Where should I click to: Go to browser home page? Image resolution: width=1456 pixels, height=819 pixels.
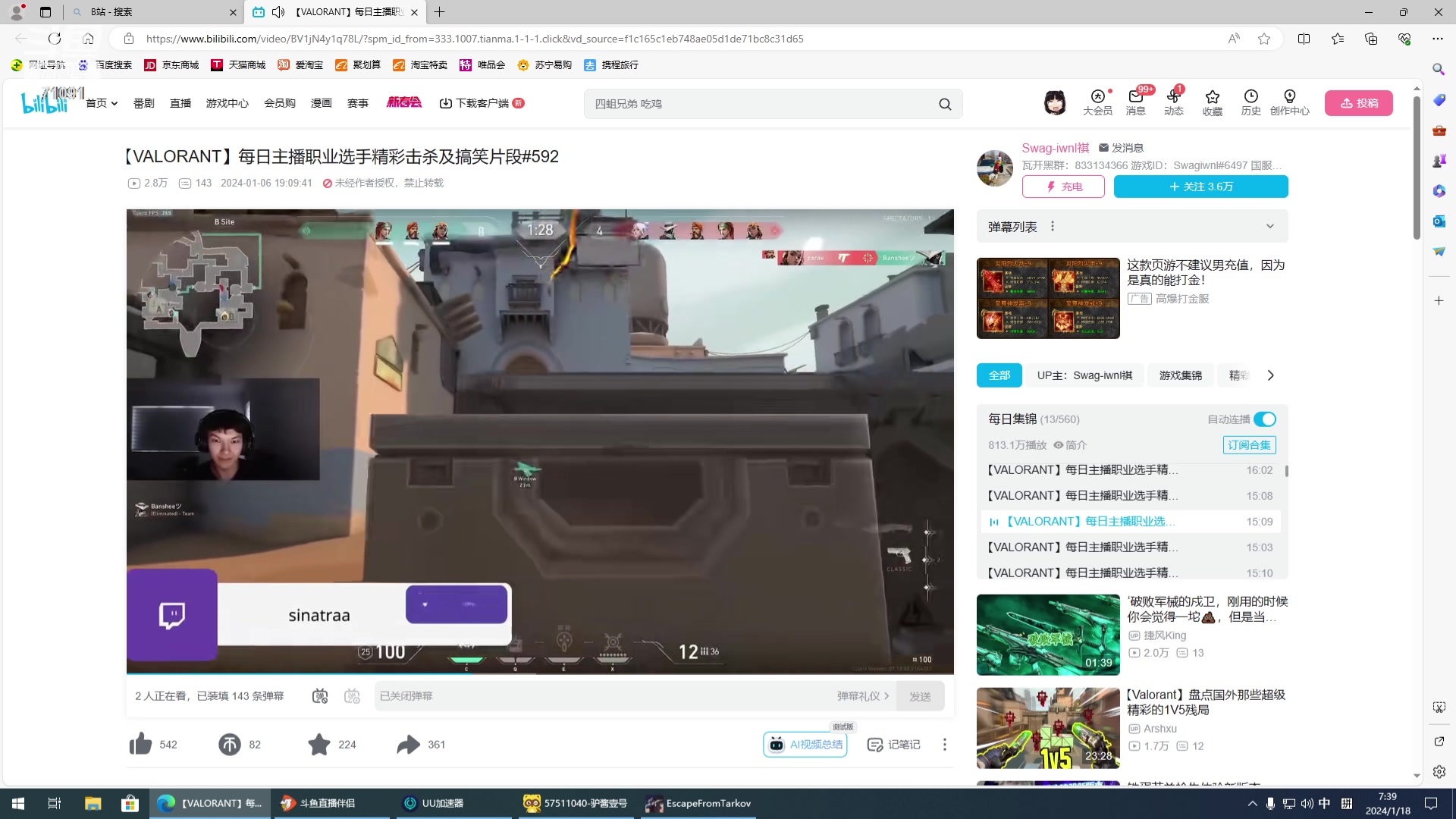tap(88, 39)
